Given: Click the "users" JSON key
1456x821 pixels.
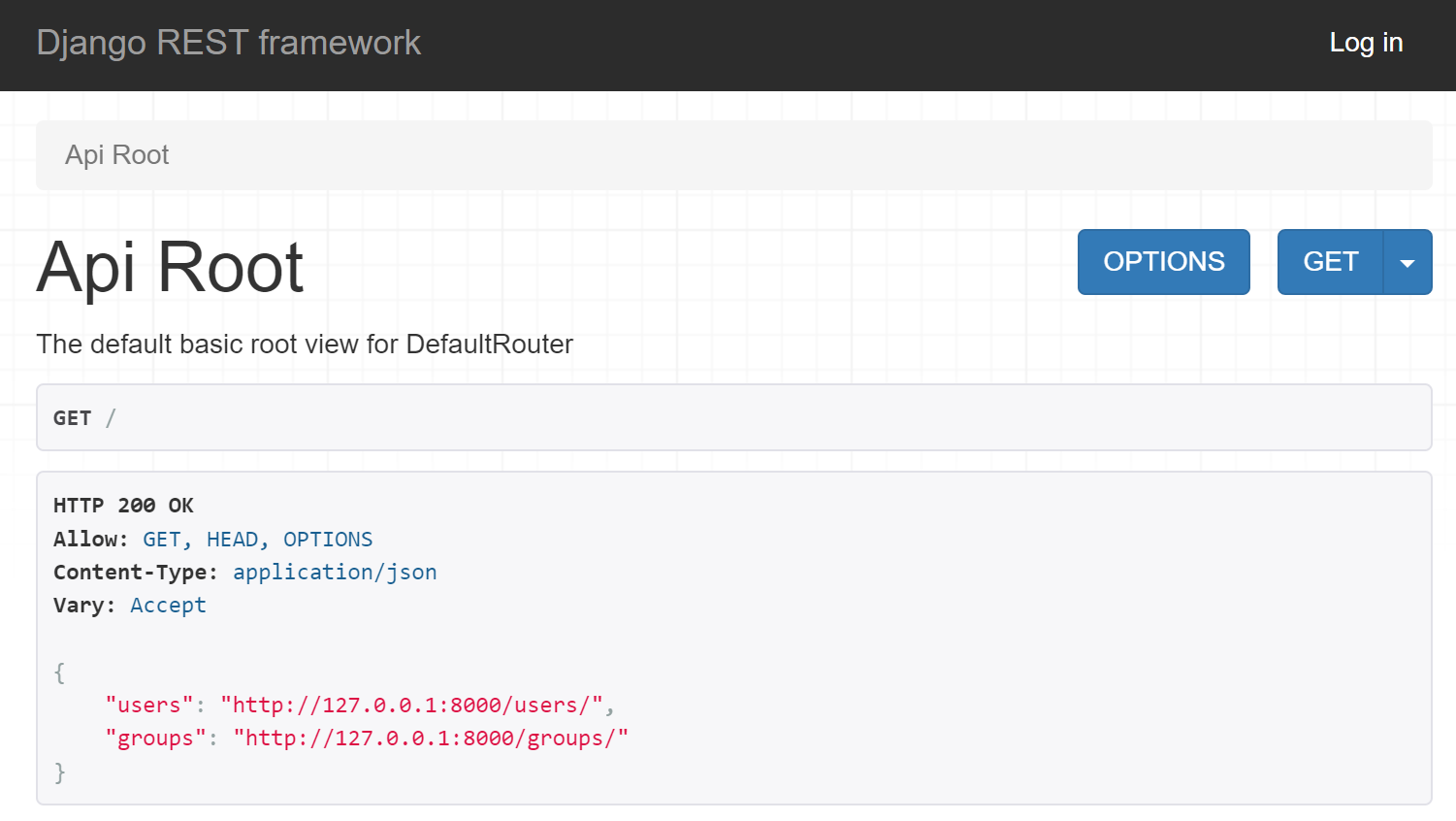Looking at the screenshot, I should coord(149,706).
